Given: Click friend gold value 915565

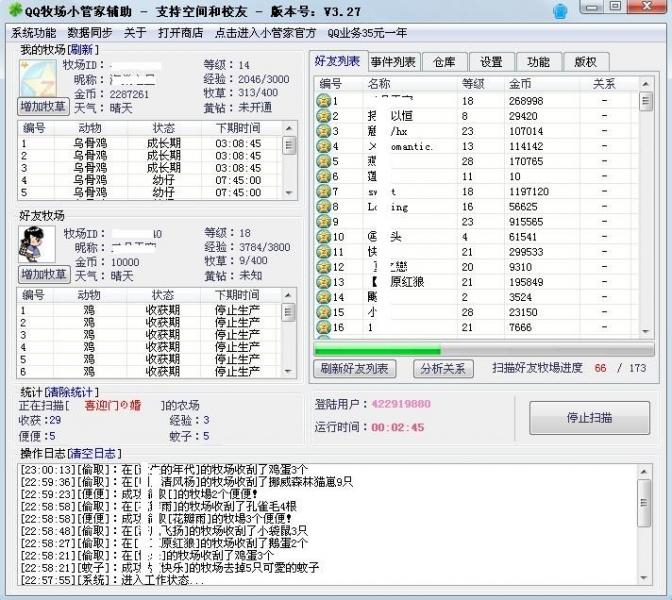Looking at the screenshot, I should point(526,222).
